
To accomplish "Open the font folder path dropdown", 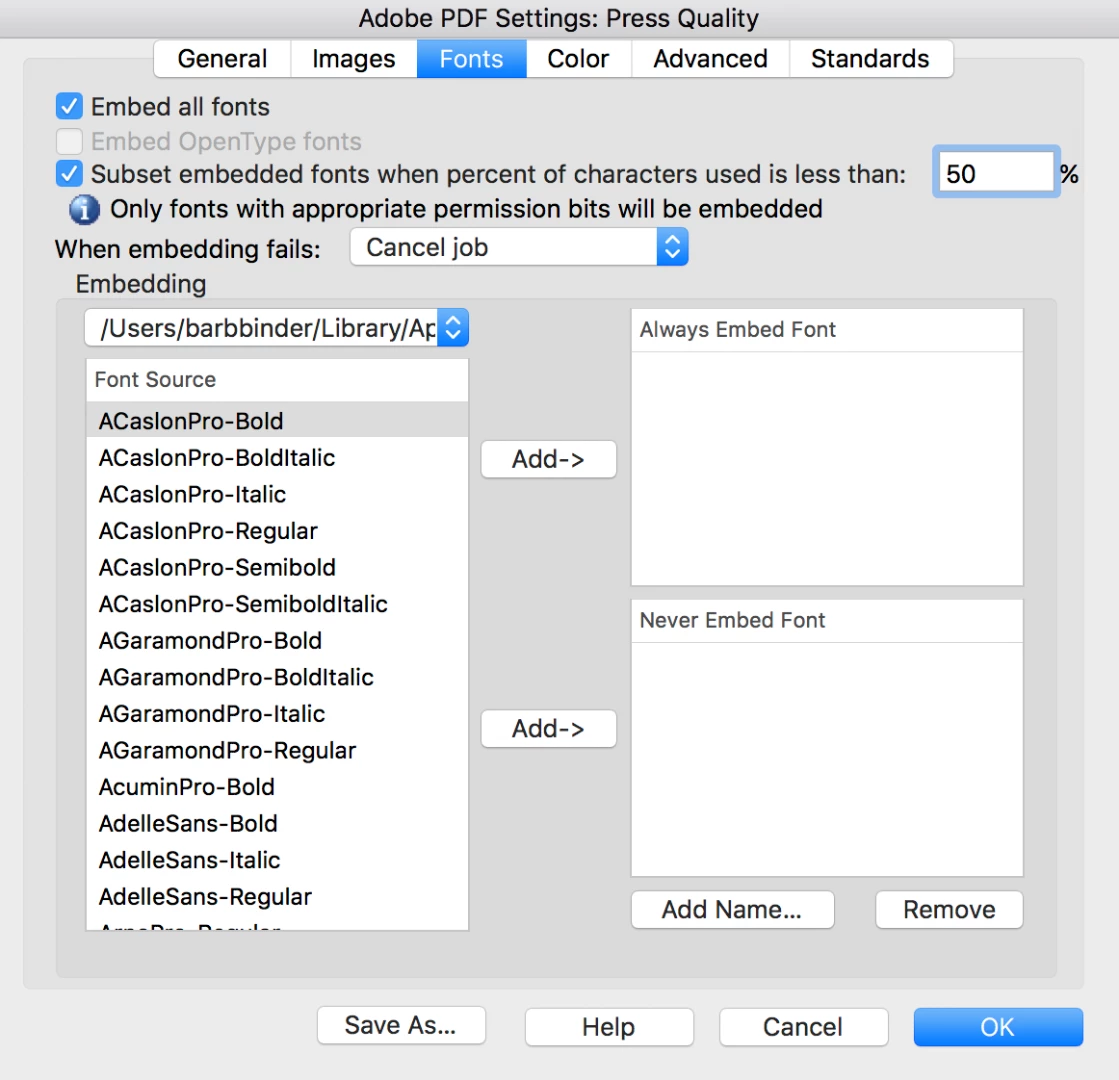I will 277,328.
